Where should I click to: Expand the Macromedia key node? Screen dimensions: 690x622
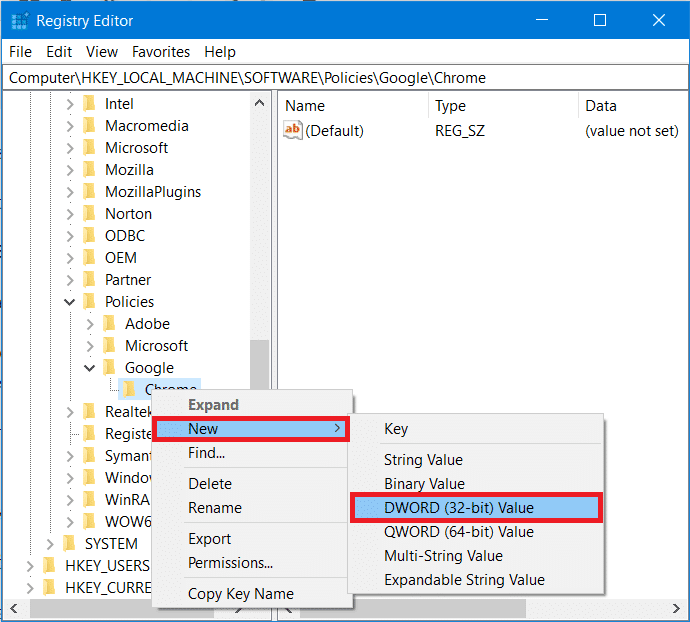pos(70,126)
